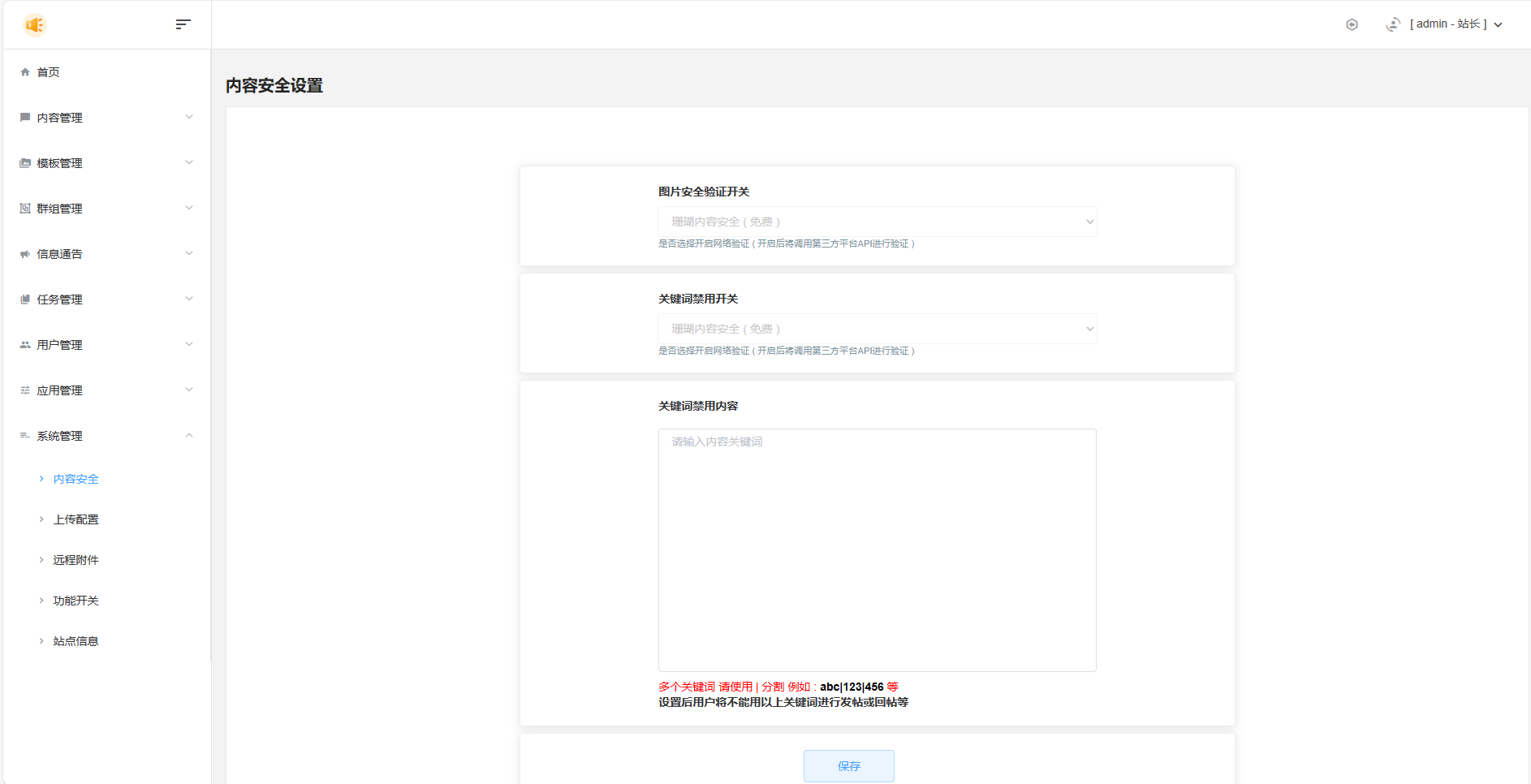Open the 上传配置 submenu item
This screenshot has height=784, width=1531.
75,519
